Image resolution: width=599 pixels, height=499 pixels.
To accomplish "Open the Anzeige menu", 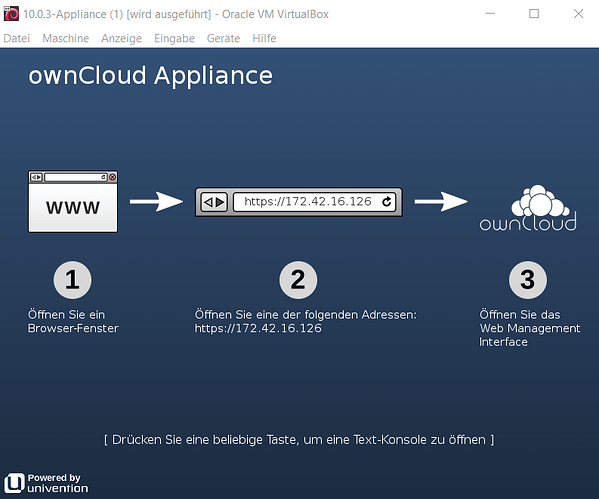I will click(121, 38).
